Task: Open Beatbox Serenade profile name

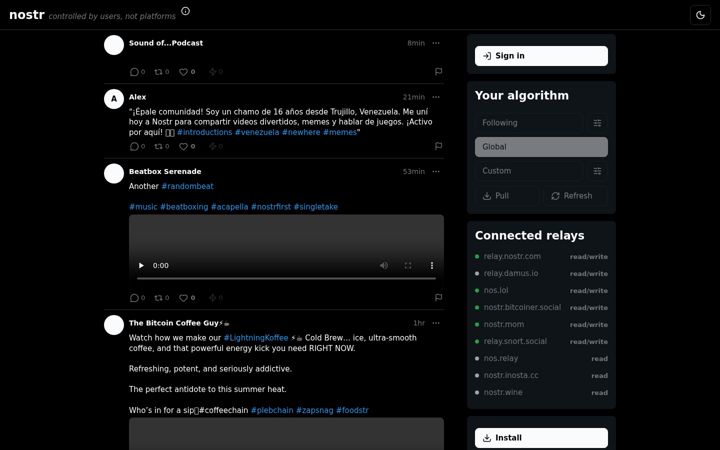Action: (x=165, y=172)
